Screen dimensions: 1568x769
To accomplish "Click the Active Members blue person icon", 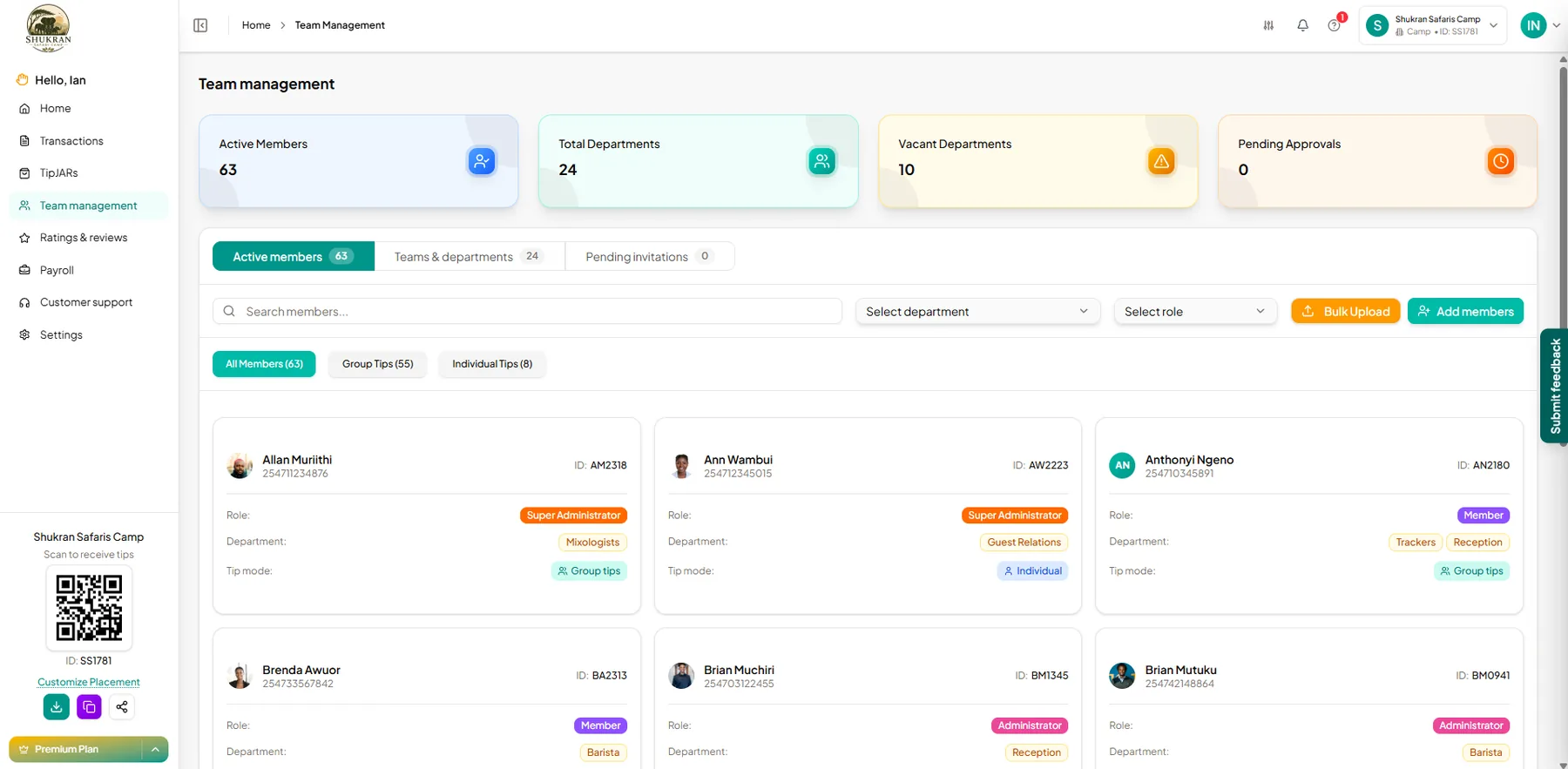I will click(482, 161).
